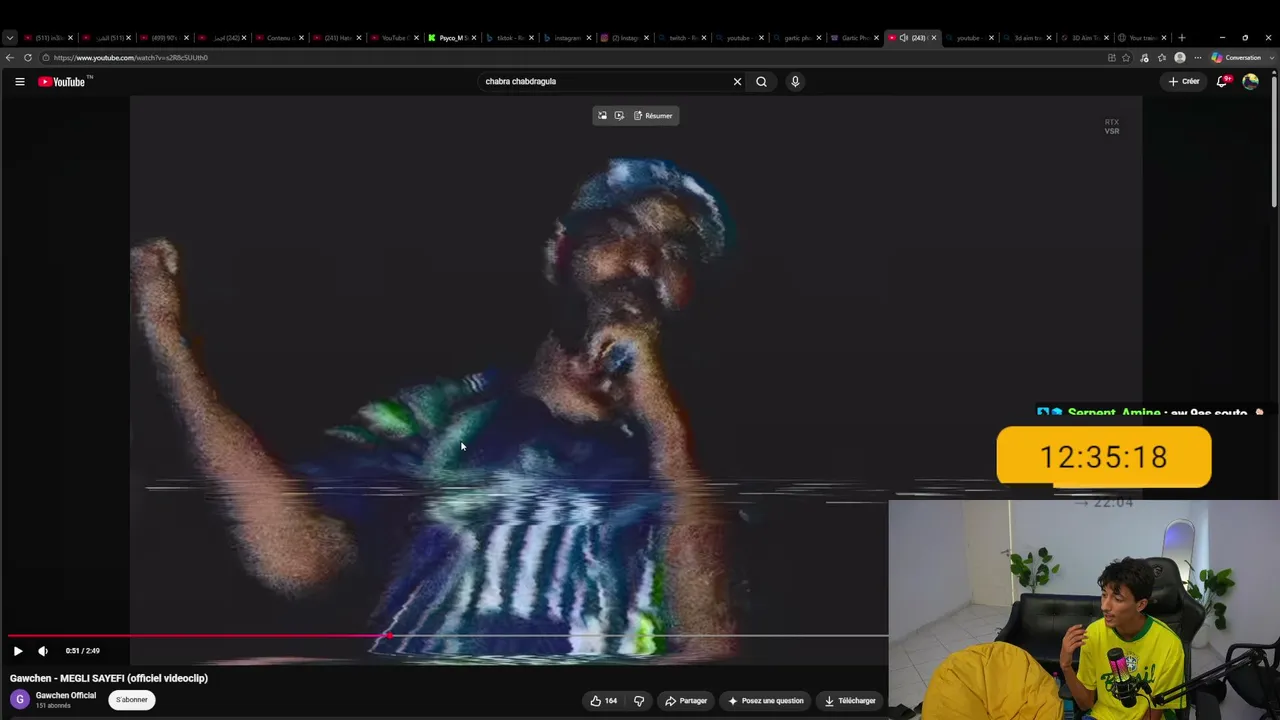Download the video with Télécharger
The width and height of the screenshot is (1280, 720).
coord(850,701)
